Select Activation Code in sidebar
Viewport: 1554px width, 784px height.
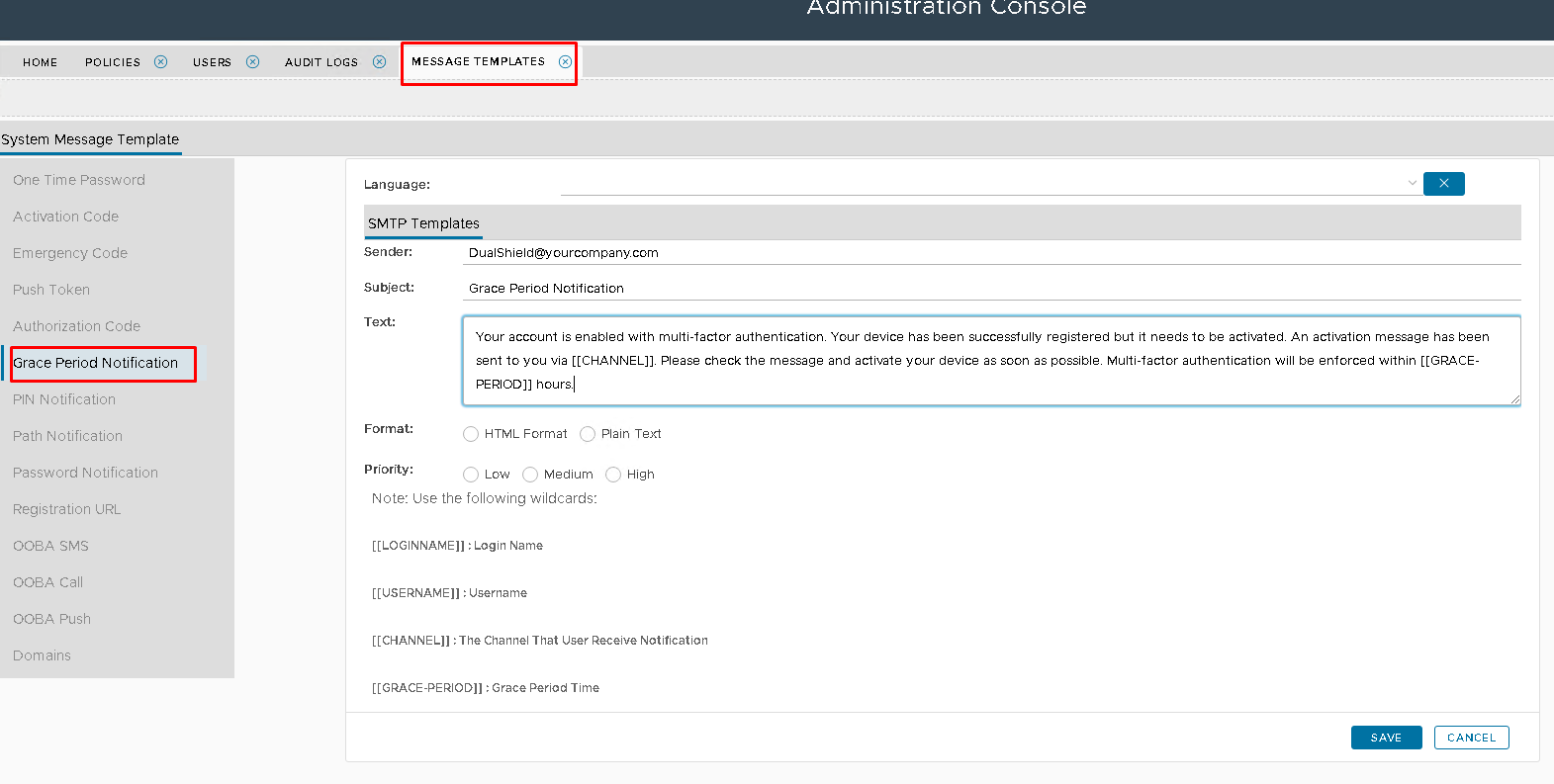65,217
